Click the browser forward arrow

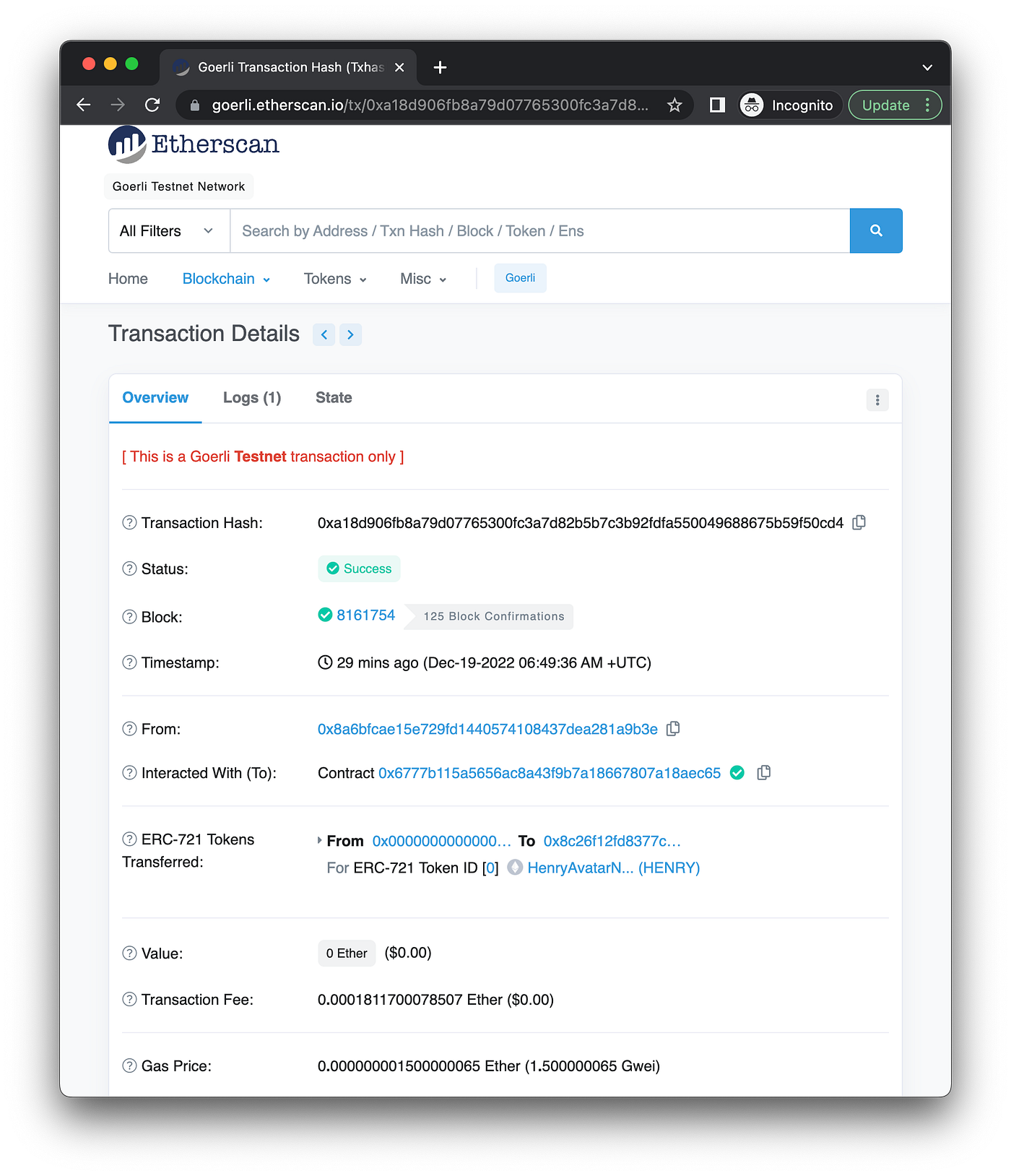(118, 105)
